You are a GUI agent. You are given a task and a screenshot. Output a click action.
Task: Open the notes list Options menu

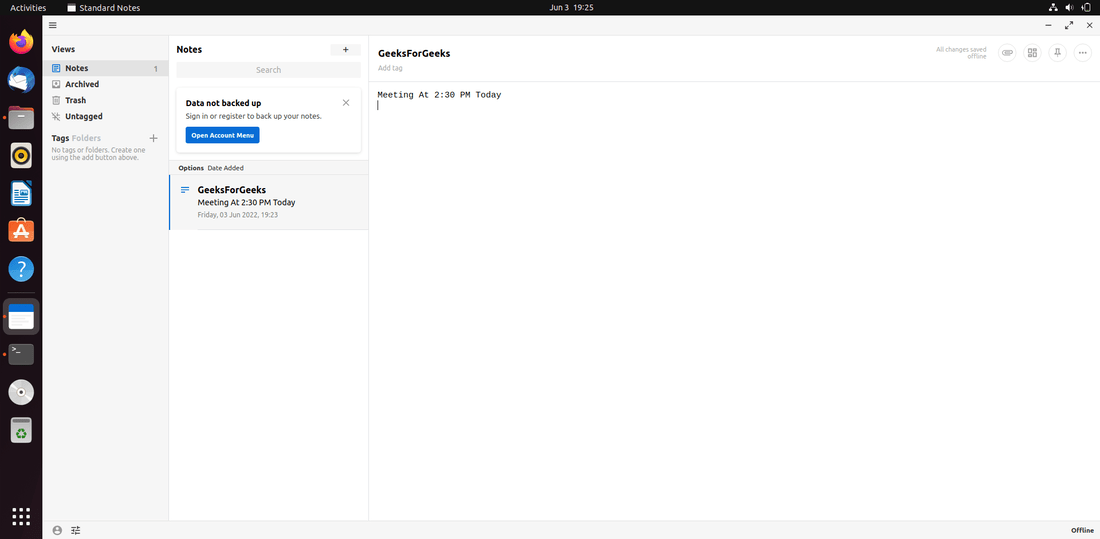point(191,168)
